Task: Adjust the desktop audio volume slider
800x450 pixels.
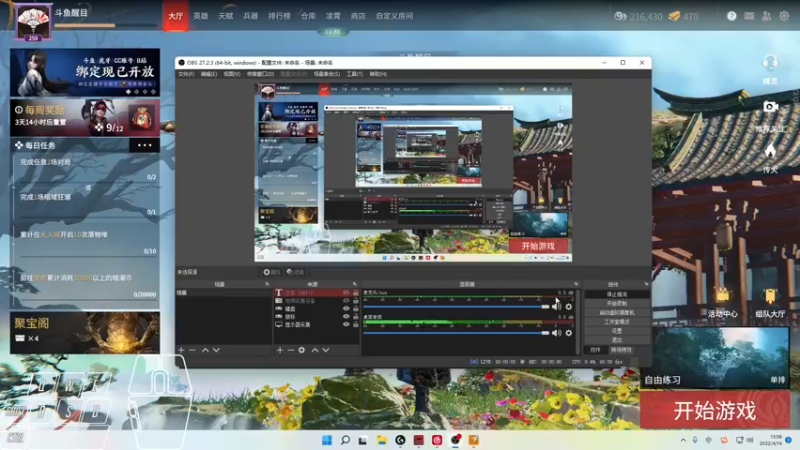Action: 456,333
